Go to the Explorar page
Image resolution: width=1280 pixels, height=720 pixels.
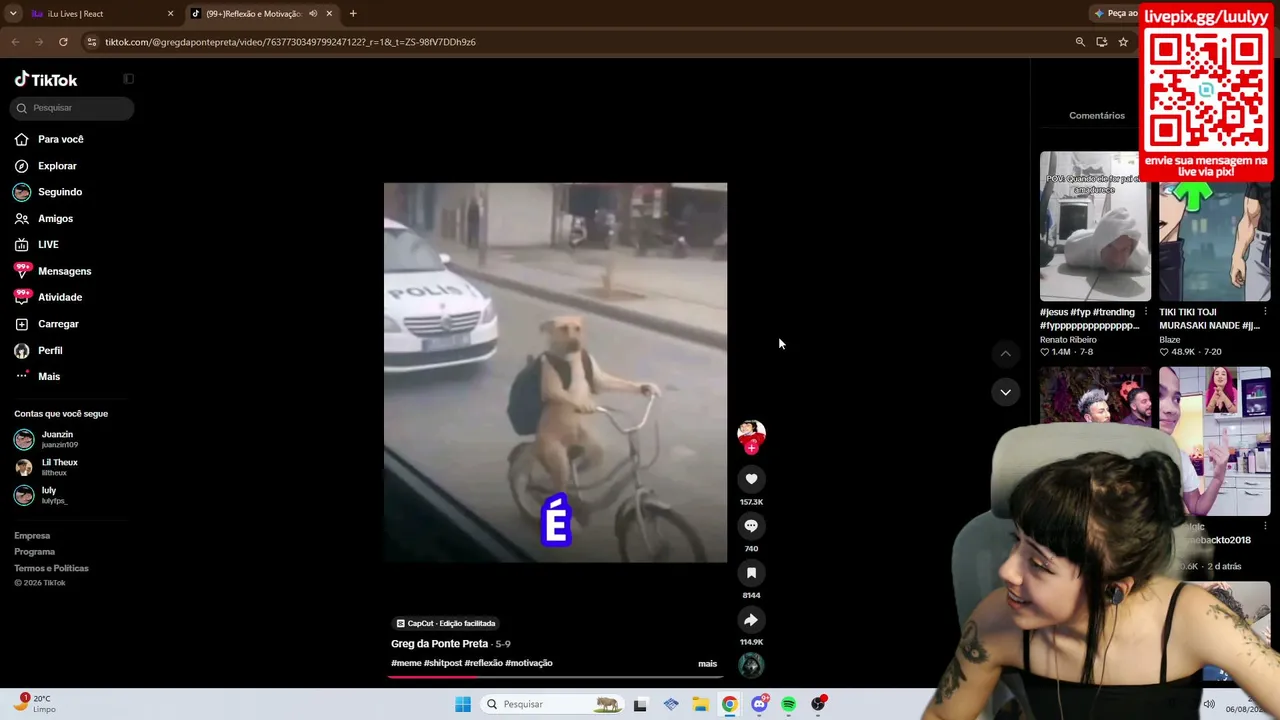point(46,166)
